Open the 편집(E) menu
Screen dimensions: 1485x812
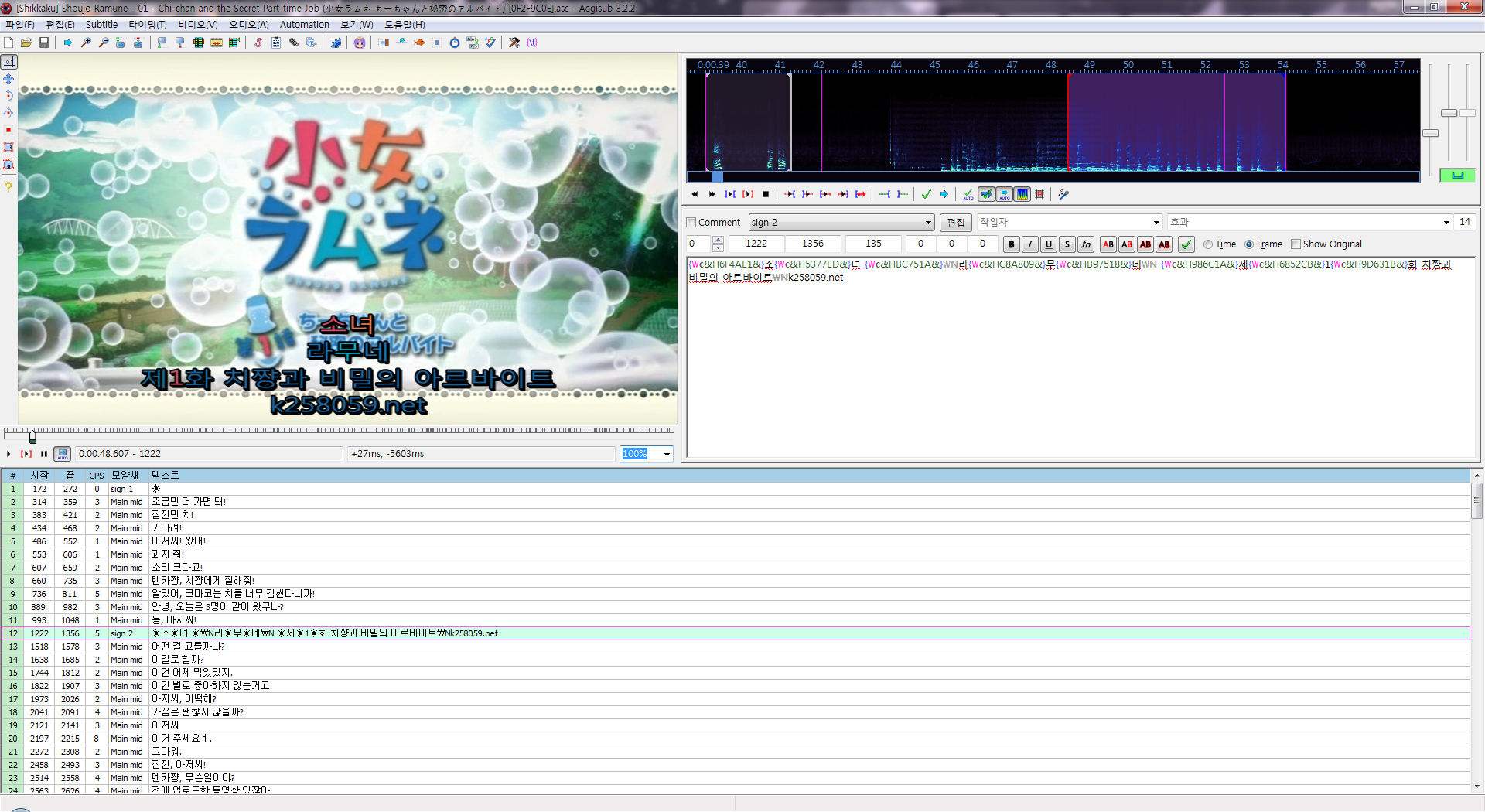click(x=60, y=25)
